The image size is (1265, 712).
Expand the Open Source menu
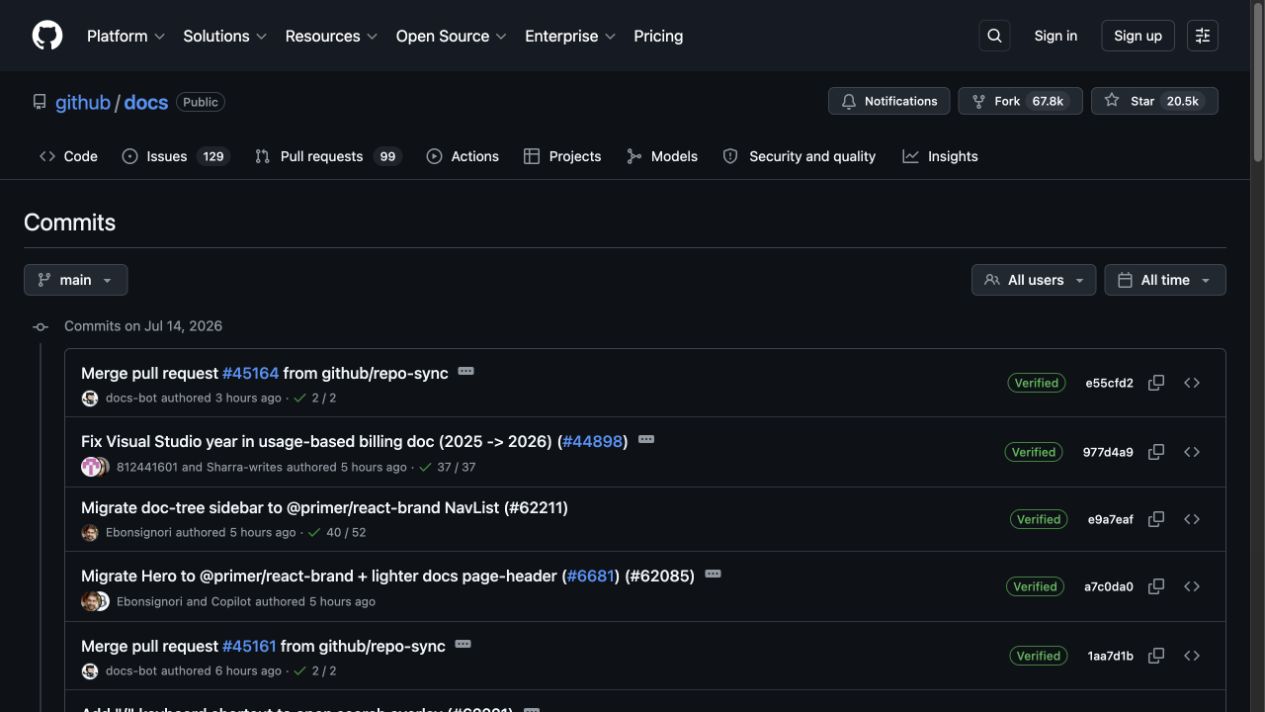point(451,36)
